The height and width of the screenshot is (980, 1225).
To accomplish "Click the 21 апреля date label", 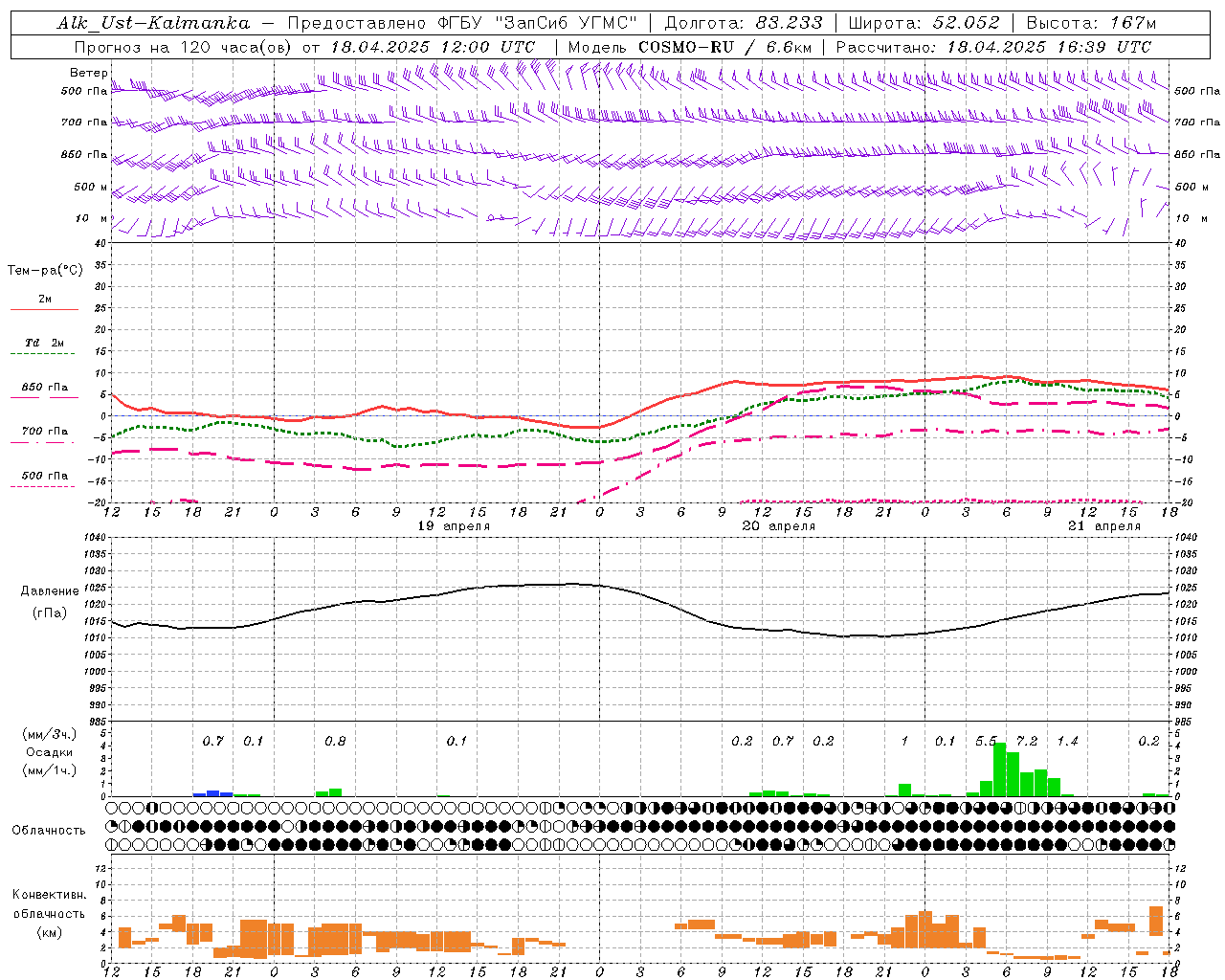I will click(x=1104, y=526).
